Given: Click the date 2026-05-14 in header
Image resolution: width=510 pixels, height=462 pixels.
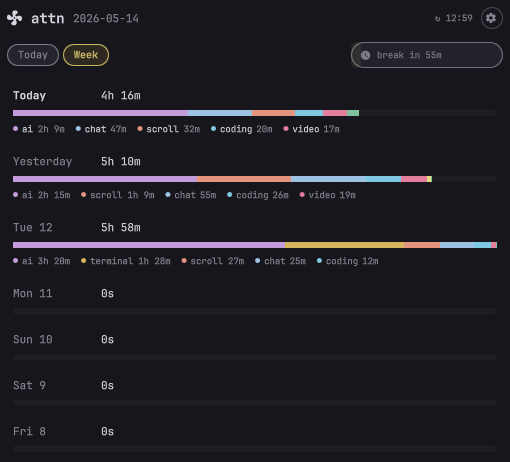Looking at the screenshot, I should point(106,18).
